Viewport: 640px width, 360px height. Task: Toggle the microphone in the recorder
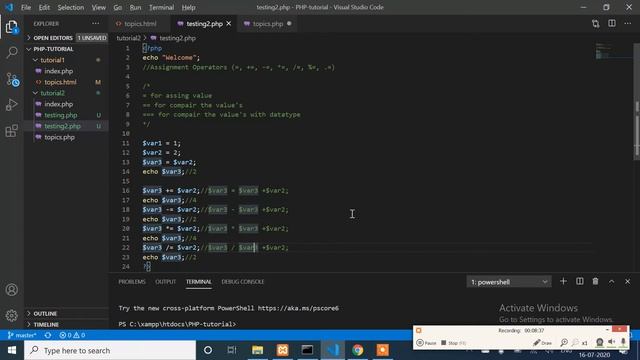[623, 342]
